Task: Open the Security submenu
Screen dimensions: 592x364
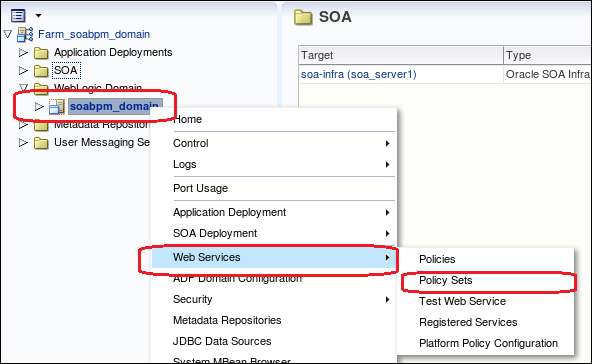Action: click(274, 299)
